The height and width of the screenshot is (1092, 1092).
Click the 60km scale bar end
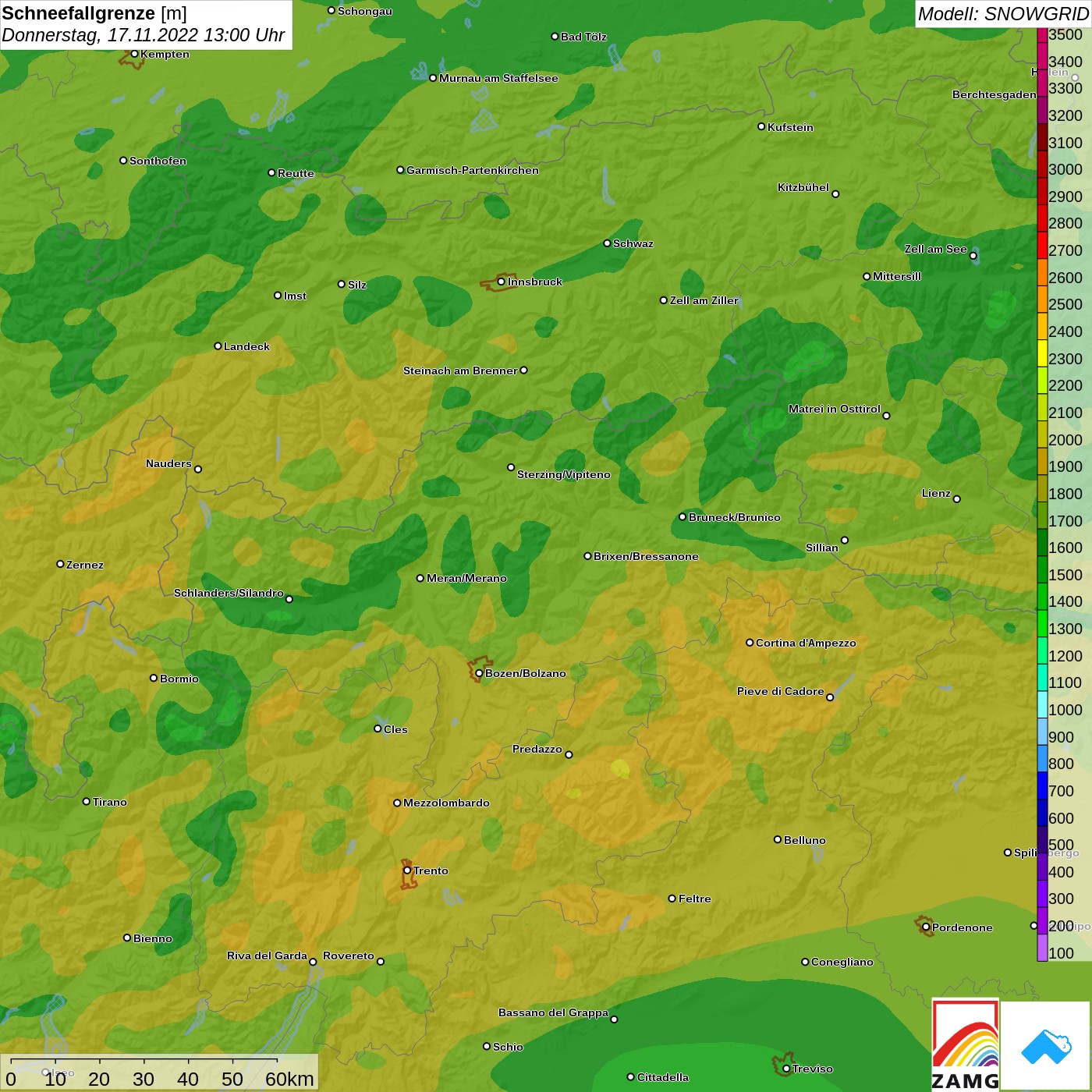(277, 1062)
